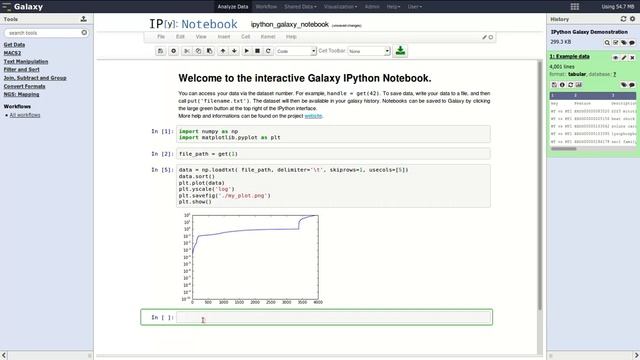Collapse the Example data dataset title
640x360 pixels.
pos(569,56)
